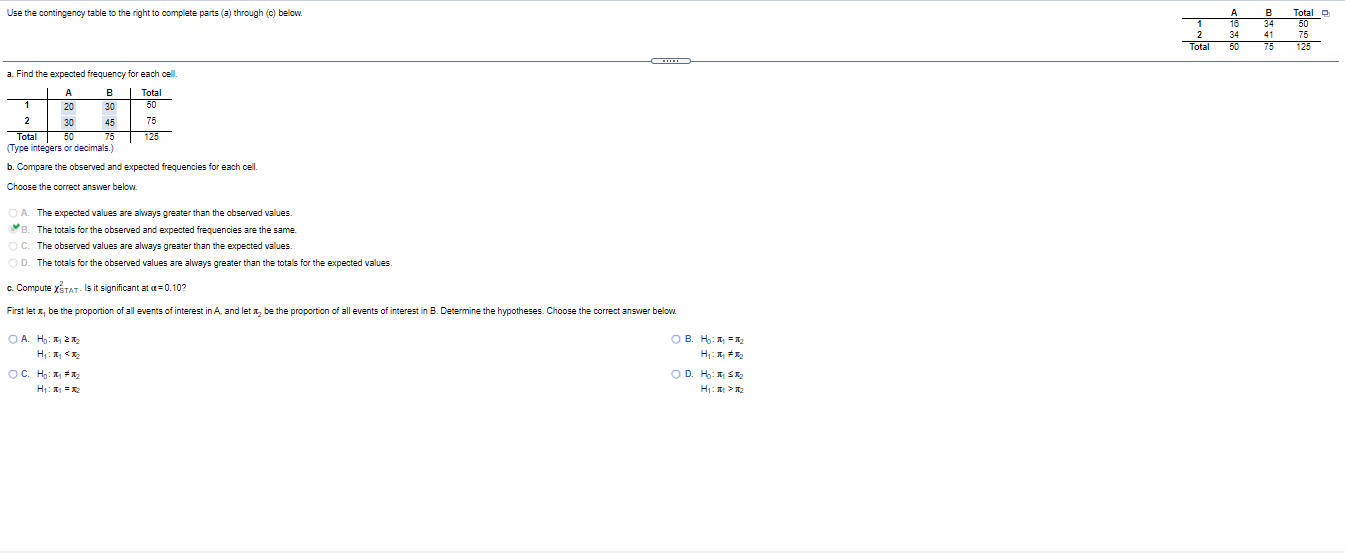This screenshot has width=1345, height=553.
Task: Click 'b. Compare the observed and expected' prompt
Action: [x=132, y=167]
